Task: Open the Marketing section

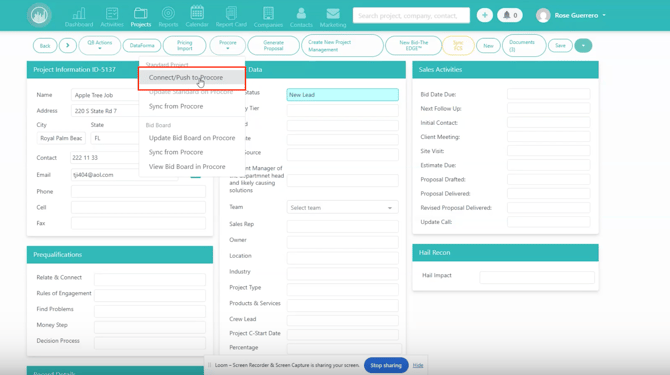Action: pos(333,18)
